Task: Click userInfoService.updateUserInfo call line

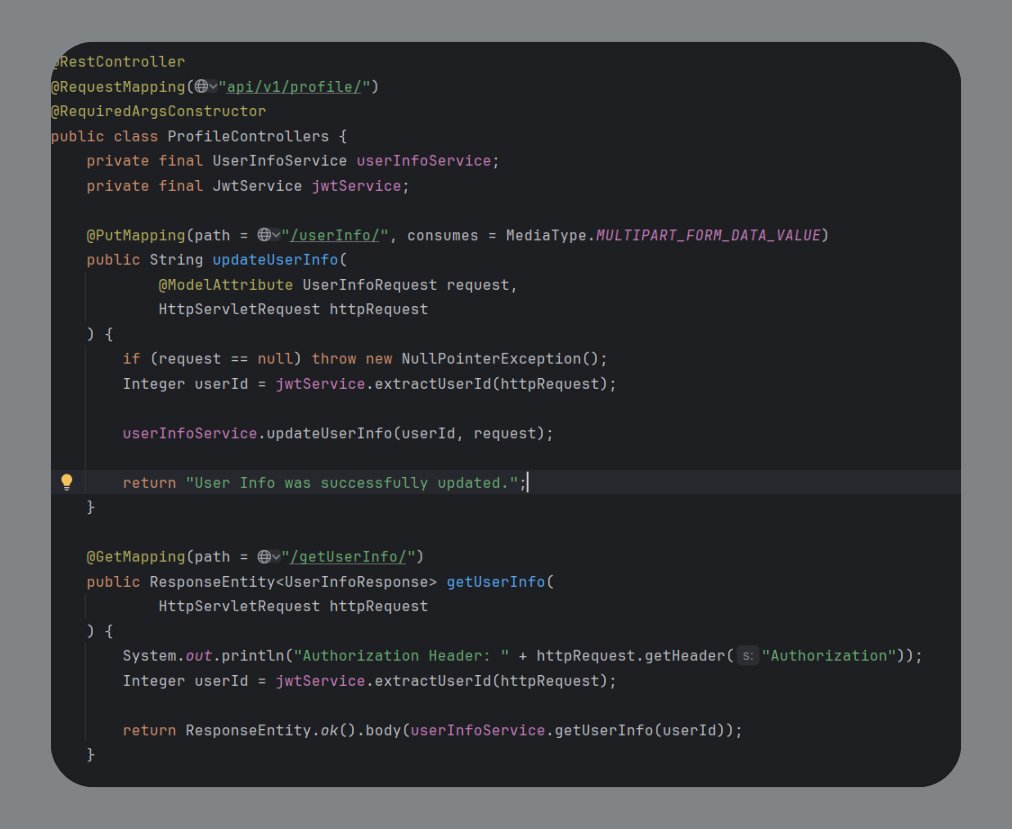Action: pos(338,433)
